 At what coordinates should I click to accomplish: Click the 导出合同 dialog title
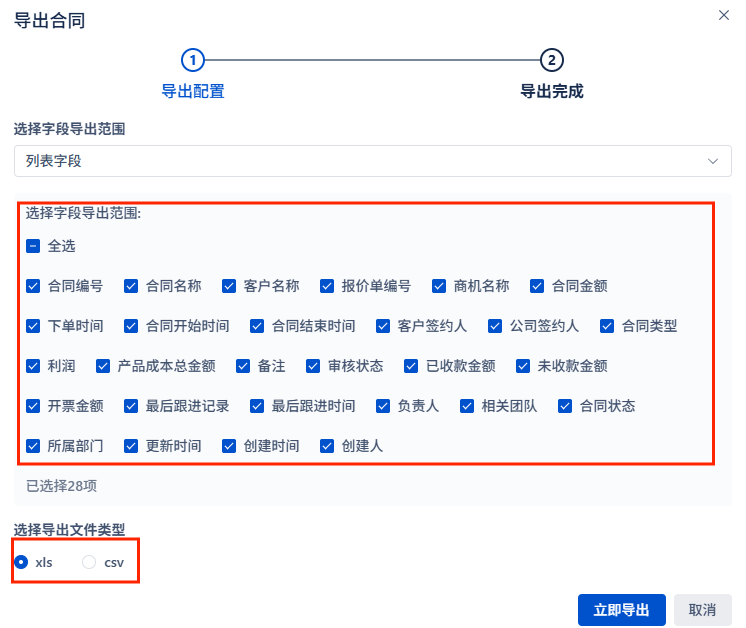coord(49,20)
